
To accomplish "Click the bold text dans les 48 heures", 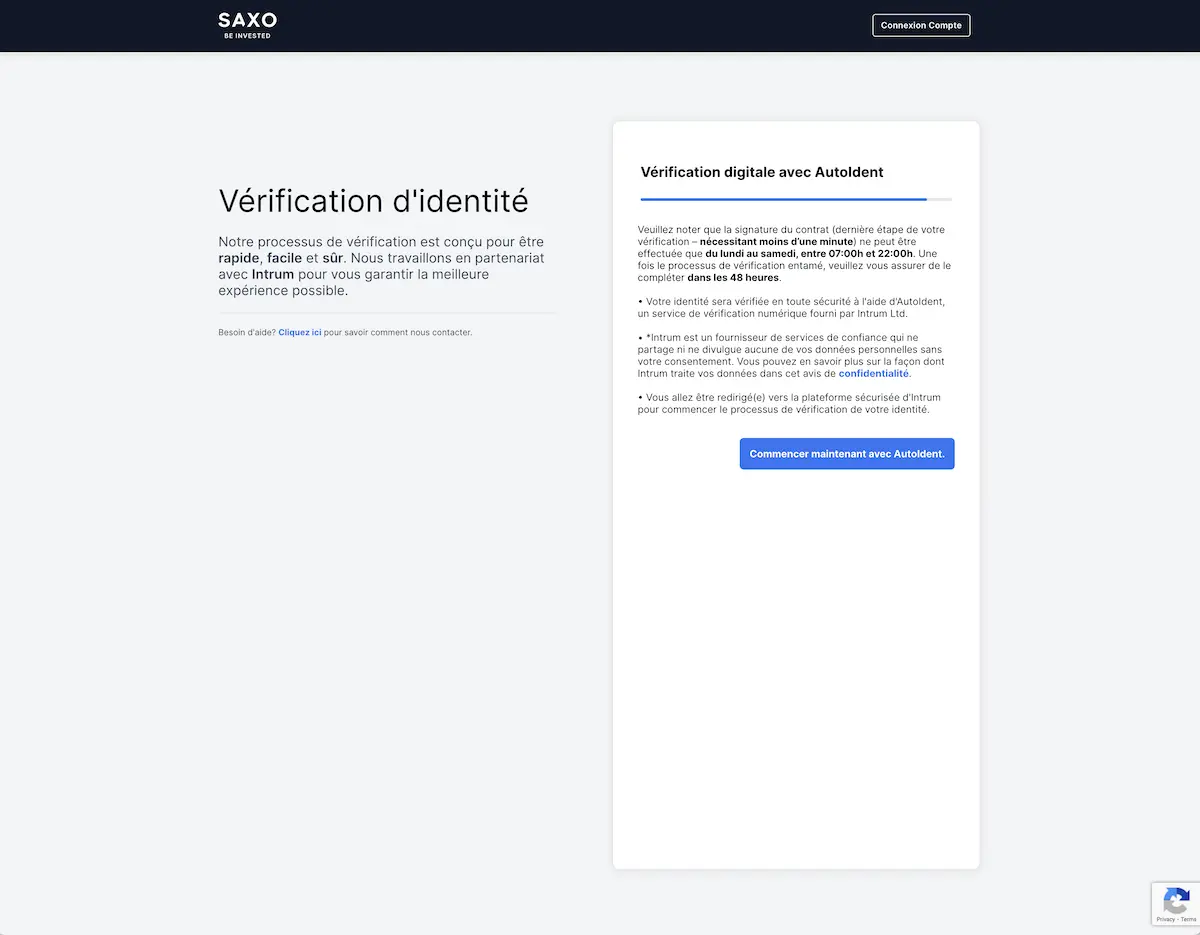I will click(x=733, y=277).
